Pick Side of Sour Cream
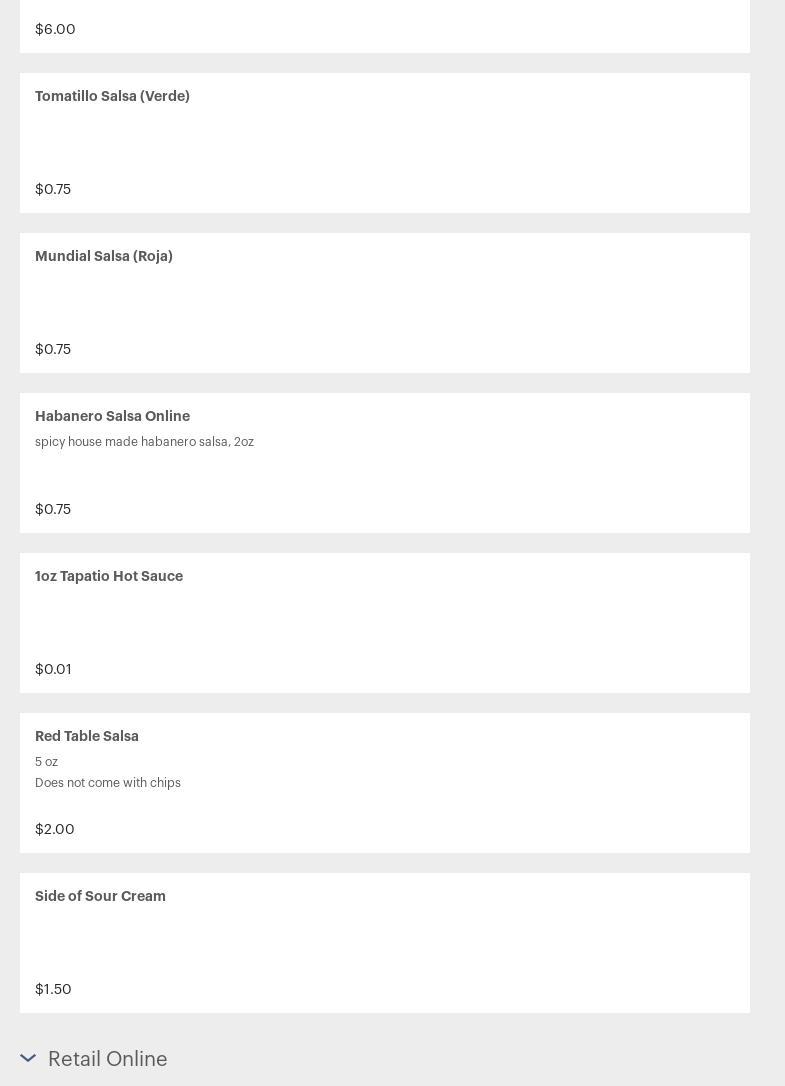The image size is (785, 1086). coord(100,896)
